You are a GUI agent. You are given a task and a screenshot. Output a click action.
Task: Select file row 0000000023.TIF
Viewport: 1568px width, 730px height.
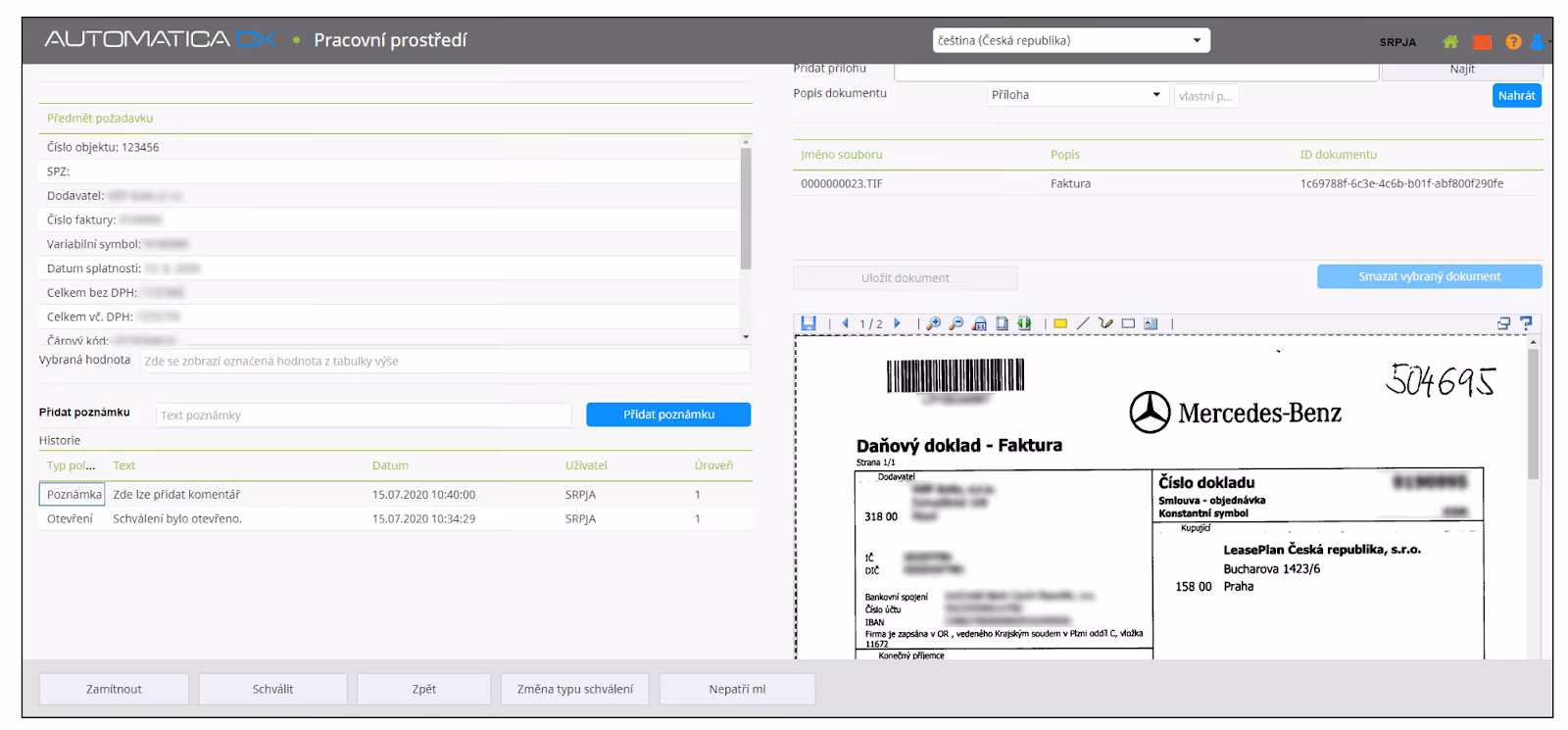click(x=1168, y=183)
